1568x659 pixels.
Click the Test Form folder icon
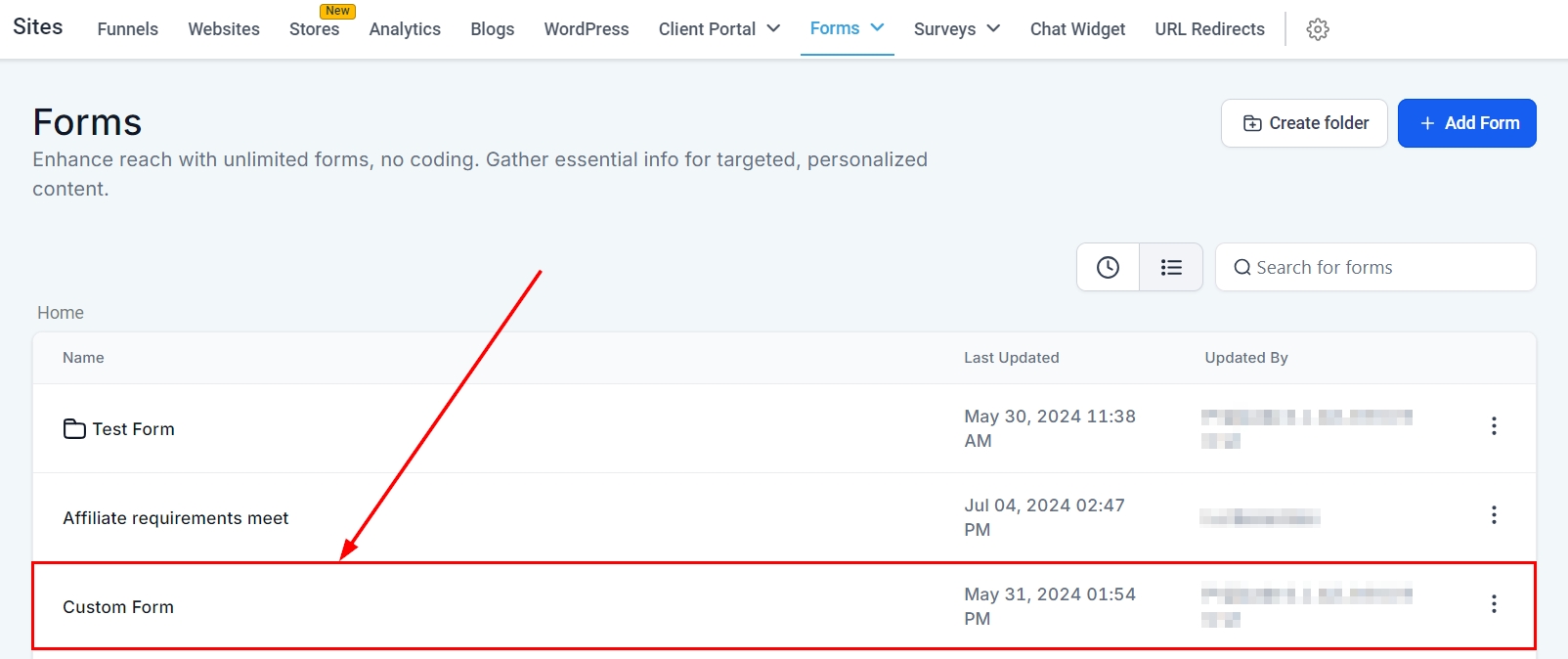[74, 429]
